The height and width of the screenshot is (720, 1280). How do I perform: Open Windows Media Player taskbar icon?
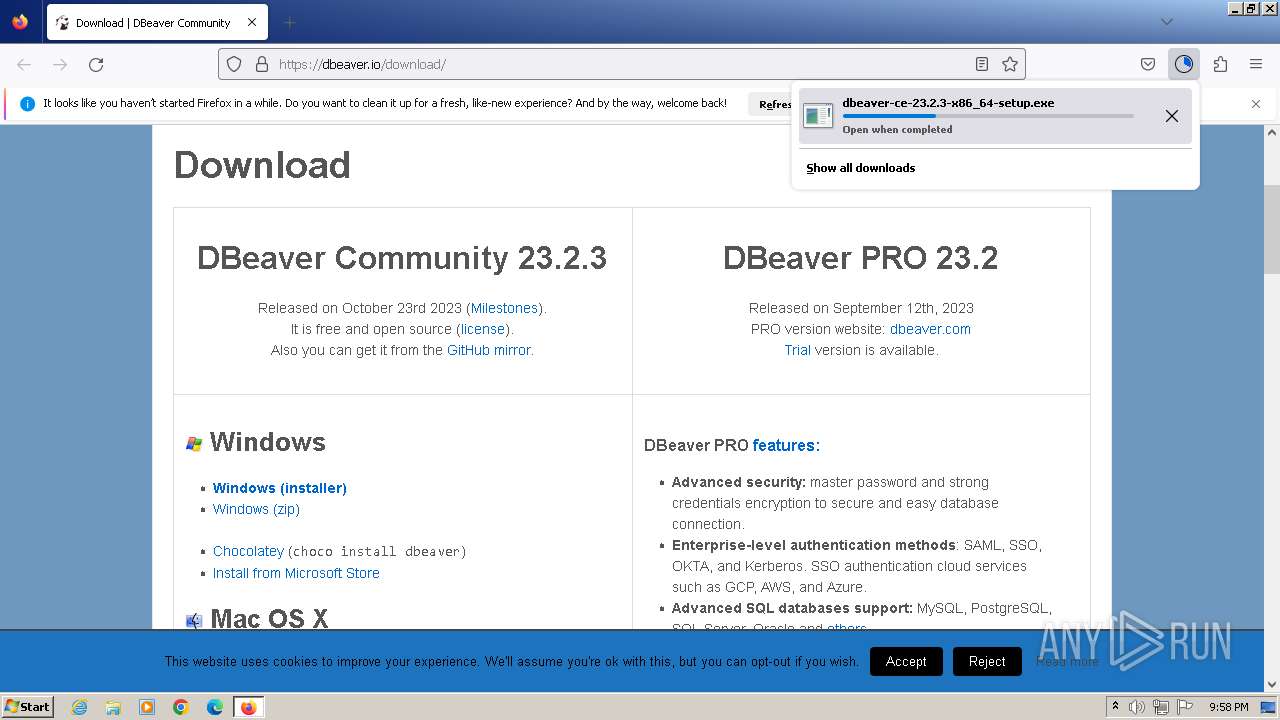click(x=147, y=707)
